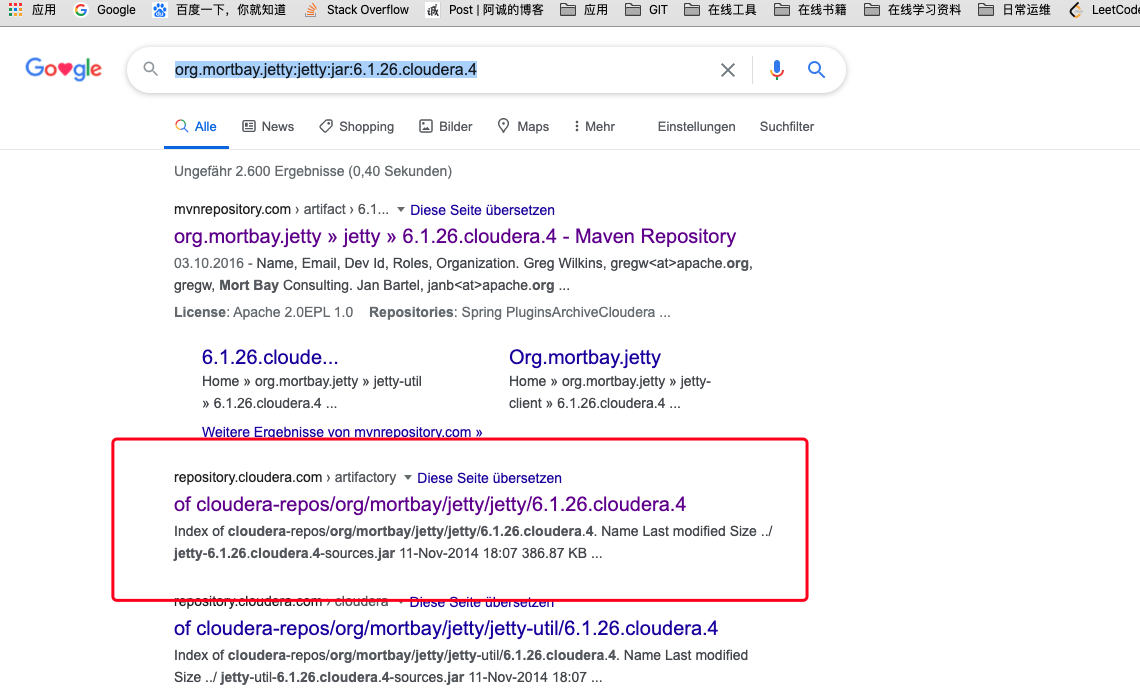This screenshot has height=695, width=1140.
Task: Clear the search box with the X icon
Action: click(x=728, y=70)
